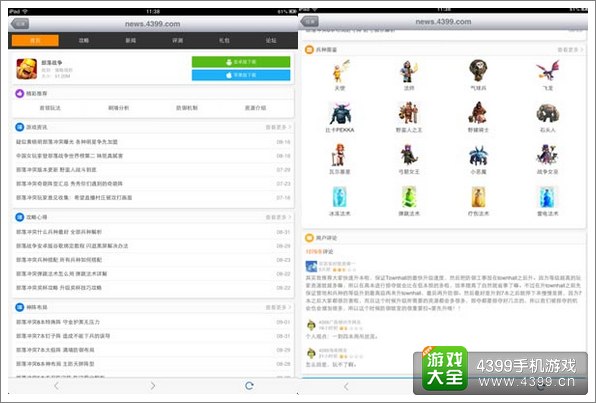
Task: Switch to the 新闻 tab
Action: point(131,40)
